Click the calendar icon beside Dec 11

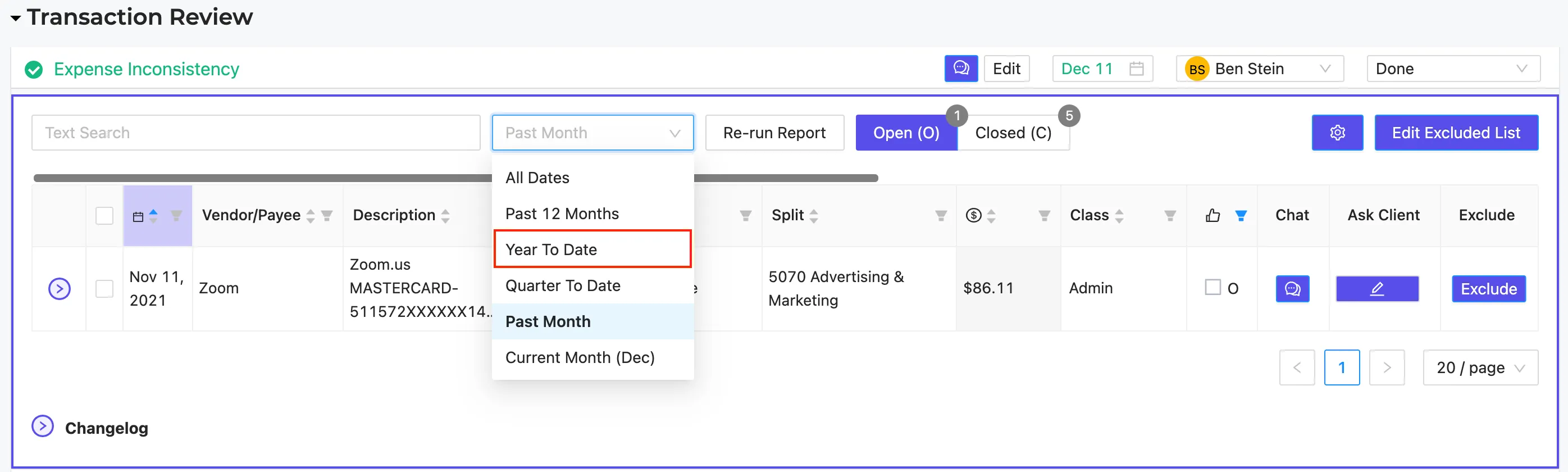[1136, 69]
